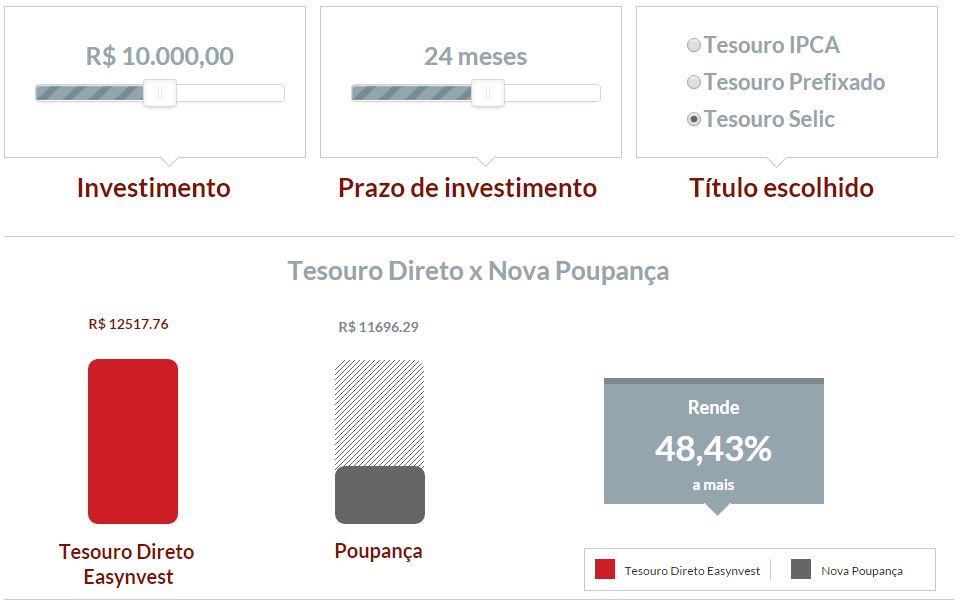
Task: Click the Rende 48,43% a mais box
Action: pyautogui.click(x=714, y=443)
